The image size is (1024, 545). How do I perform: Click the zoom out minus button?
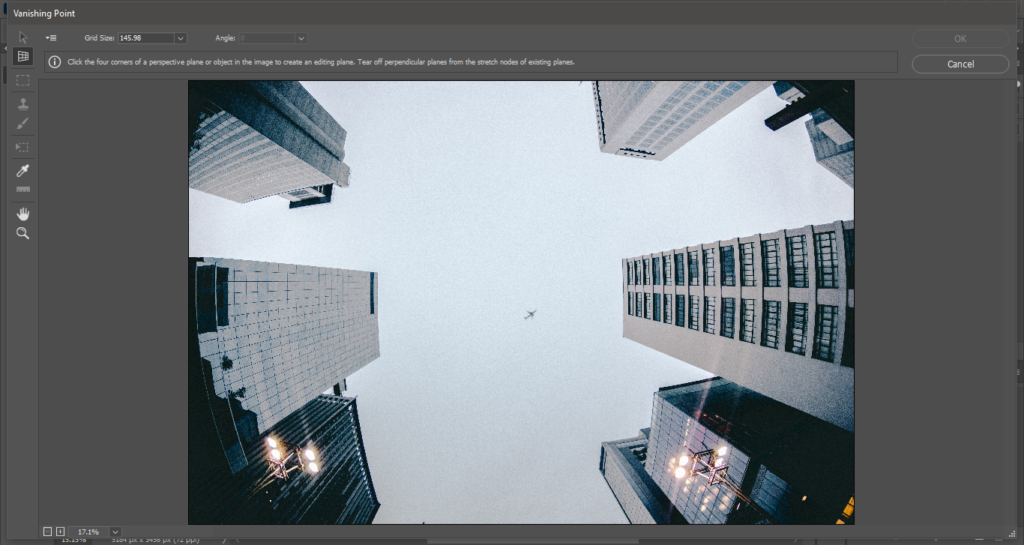tap(48, 532)
